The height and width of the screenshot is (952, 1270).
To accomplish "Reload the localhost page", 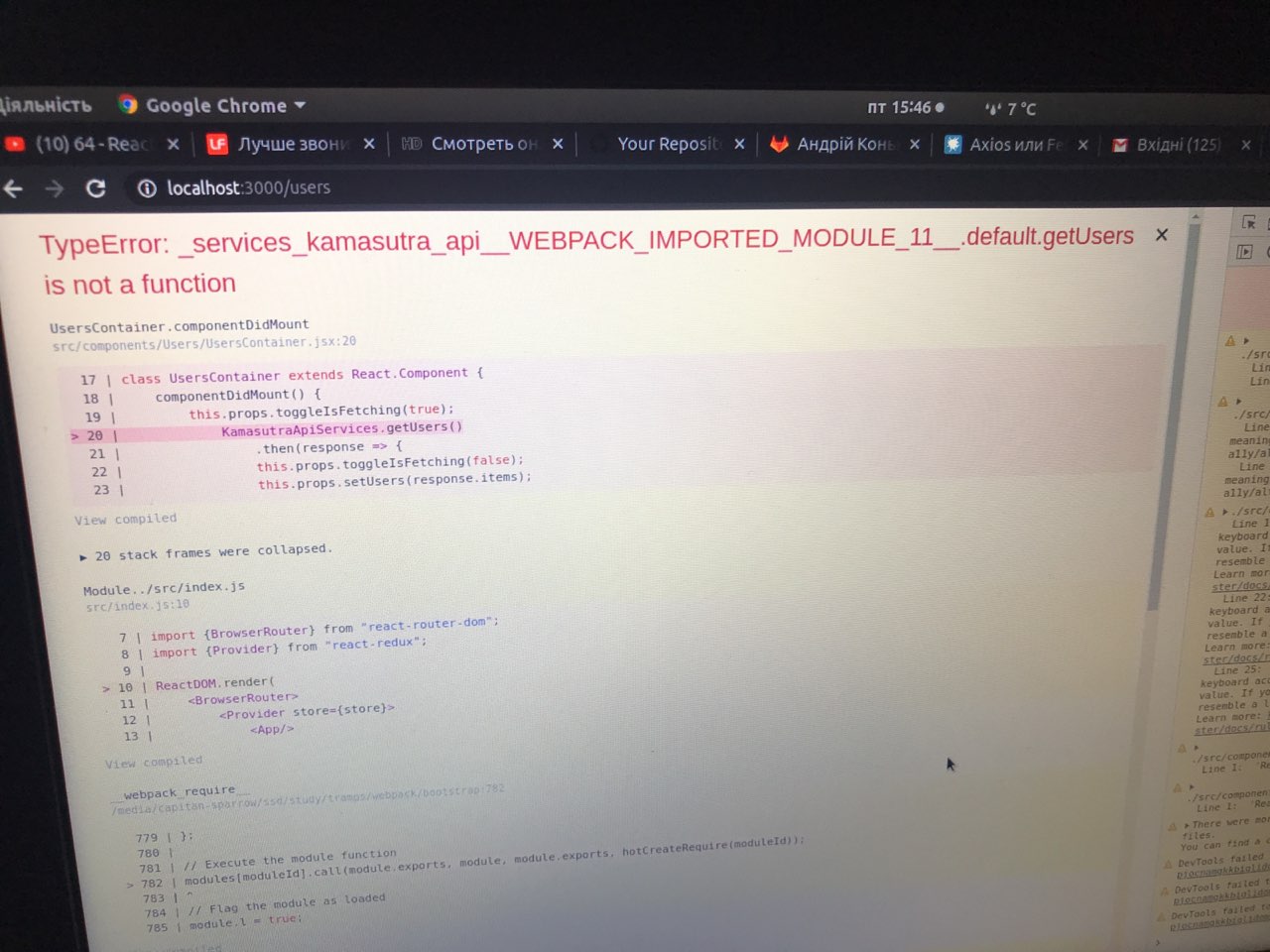I will click(96, 188).
